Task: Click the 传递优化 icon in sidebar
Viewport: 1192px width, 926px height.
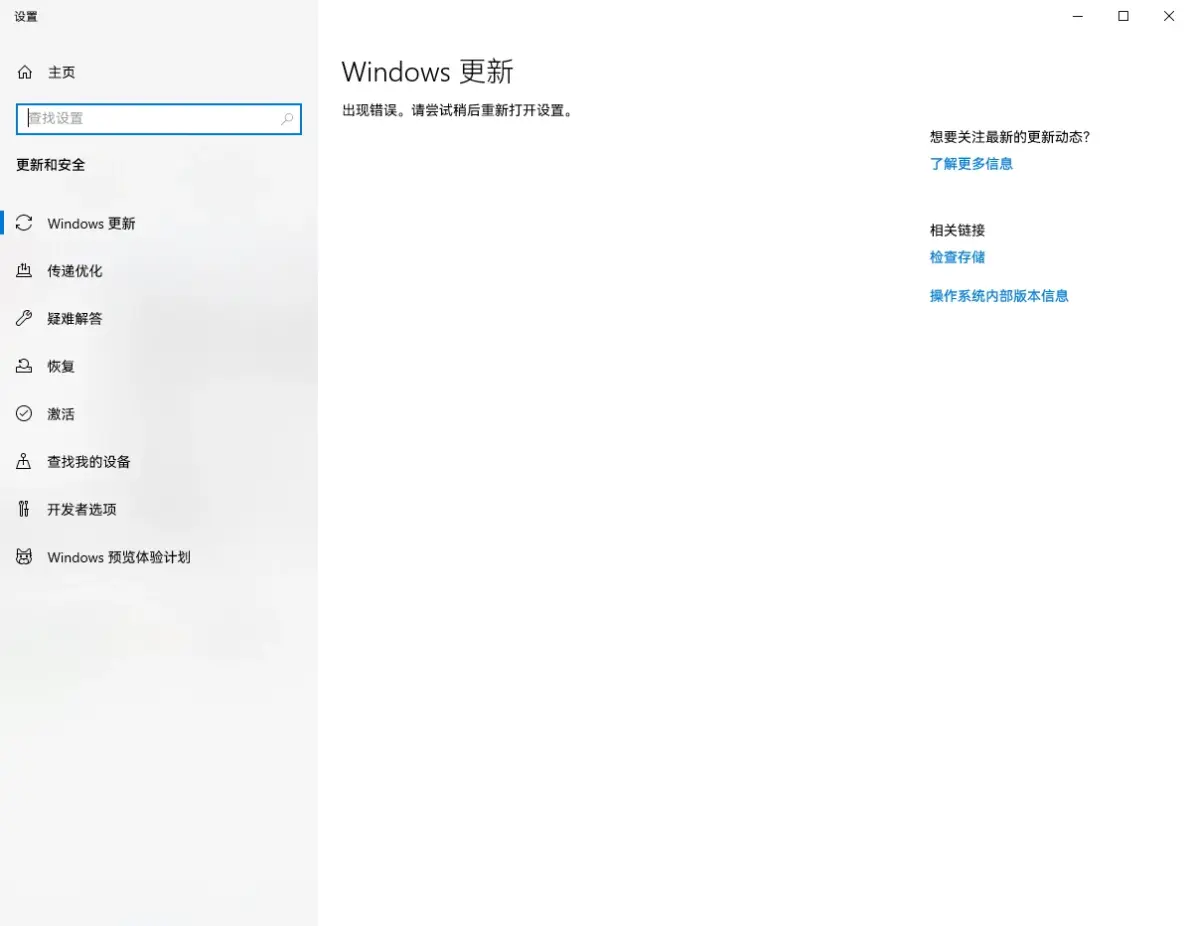Action: click(25, 271)
